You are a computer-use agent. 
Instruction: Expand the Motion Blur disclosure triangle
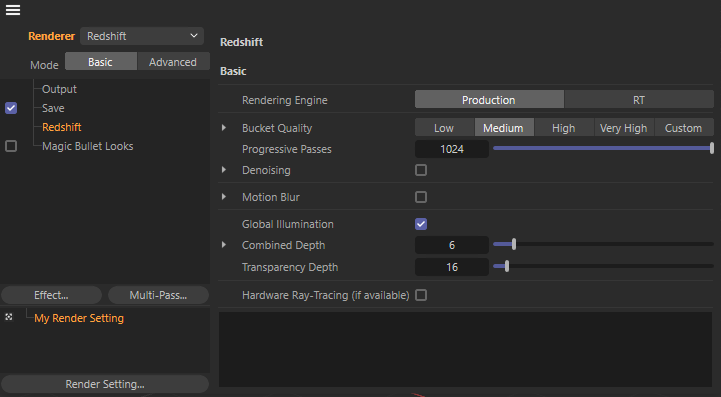[224, 197]
